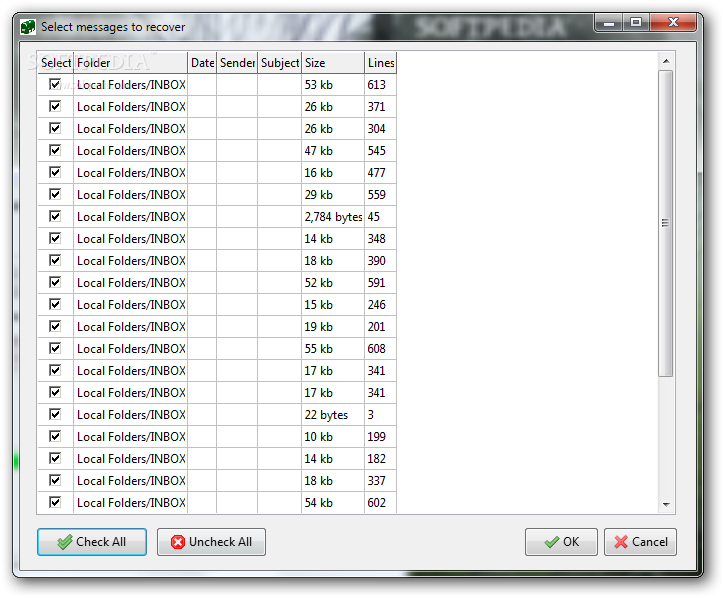
Task: Click the Uncheck All button
Action: coord(211,542)
